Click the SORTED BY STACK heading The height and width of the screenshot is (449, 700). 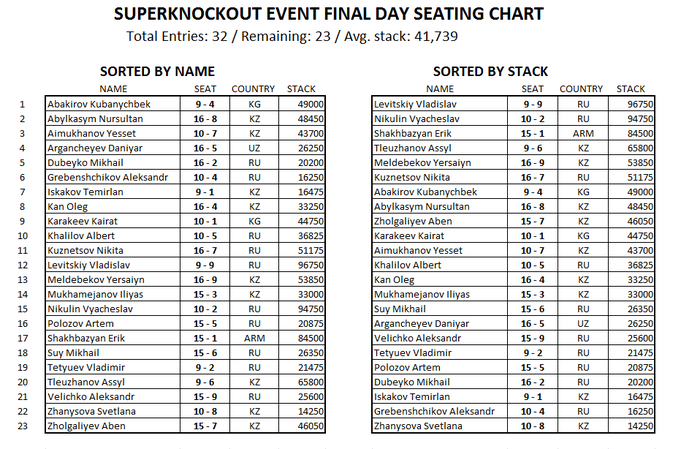tap(490, 71)
